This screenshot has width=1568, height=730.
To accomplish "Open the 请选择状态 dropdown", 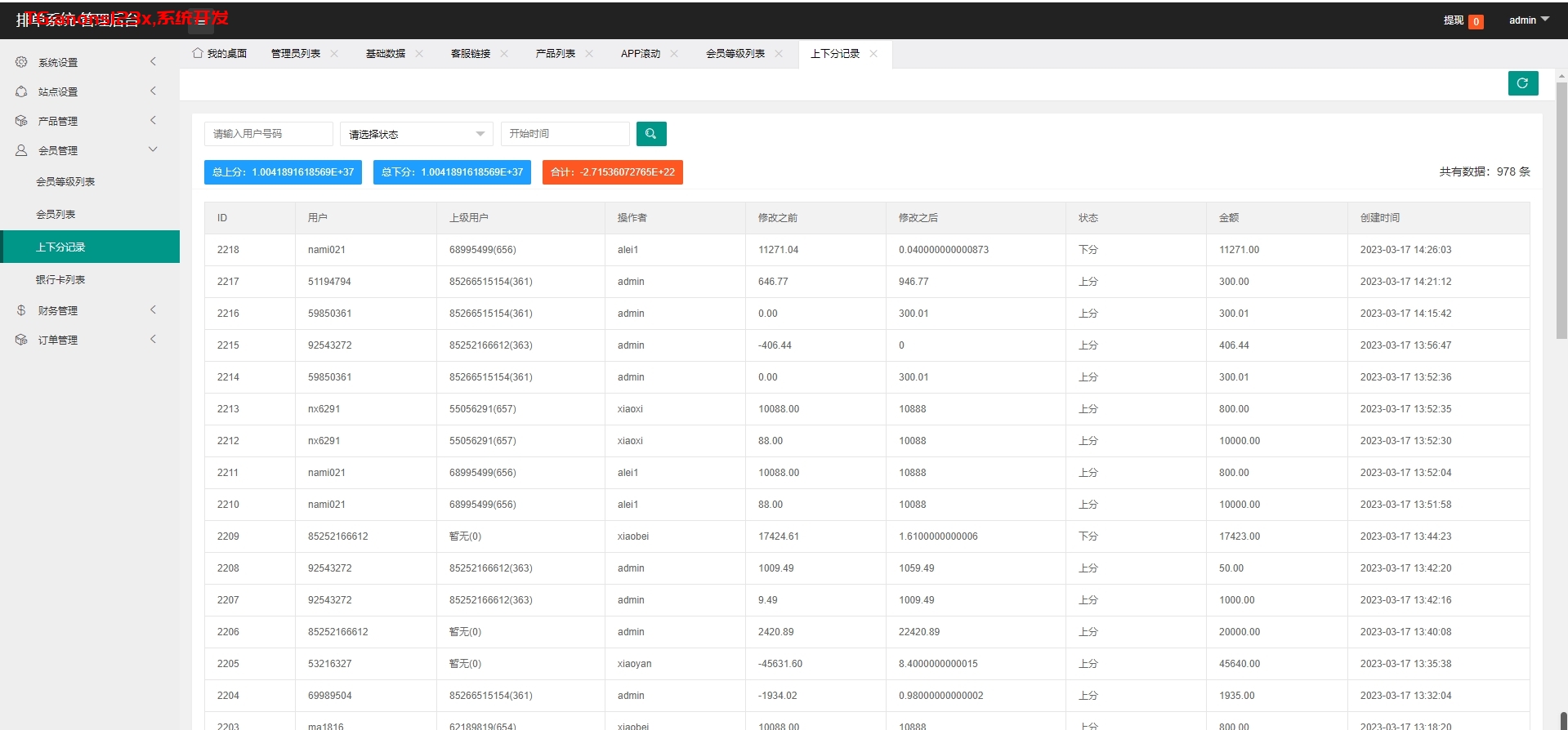I will pyautogui.click(x=416, y=134).
